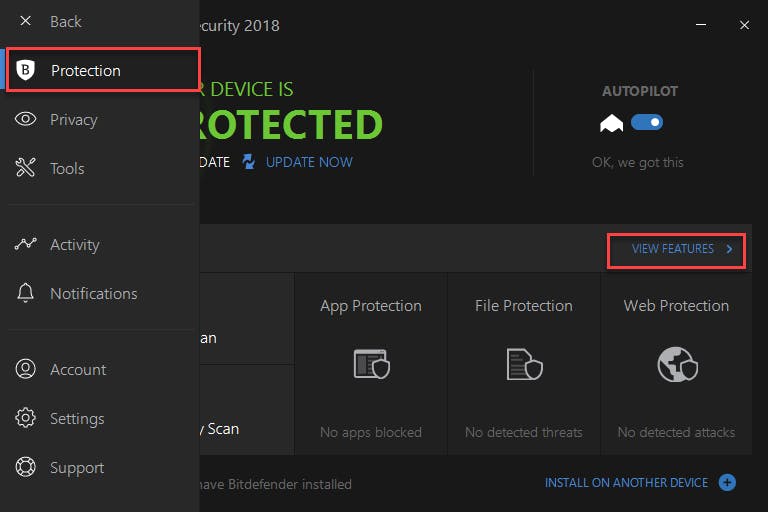Close the Bitdefender window

point(744,25)
